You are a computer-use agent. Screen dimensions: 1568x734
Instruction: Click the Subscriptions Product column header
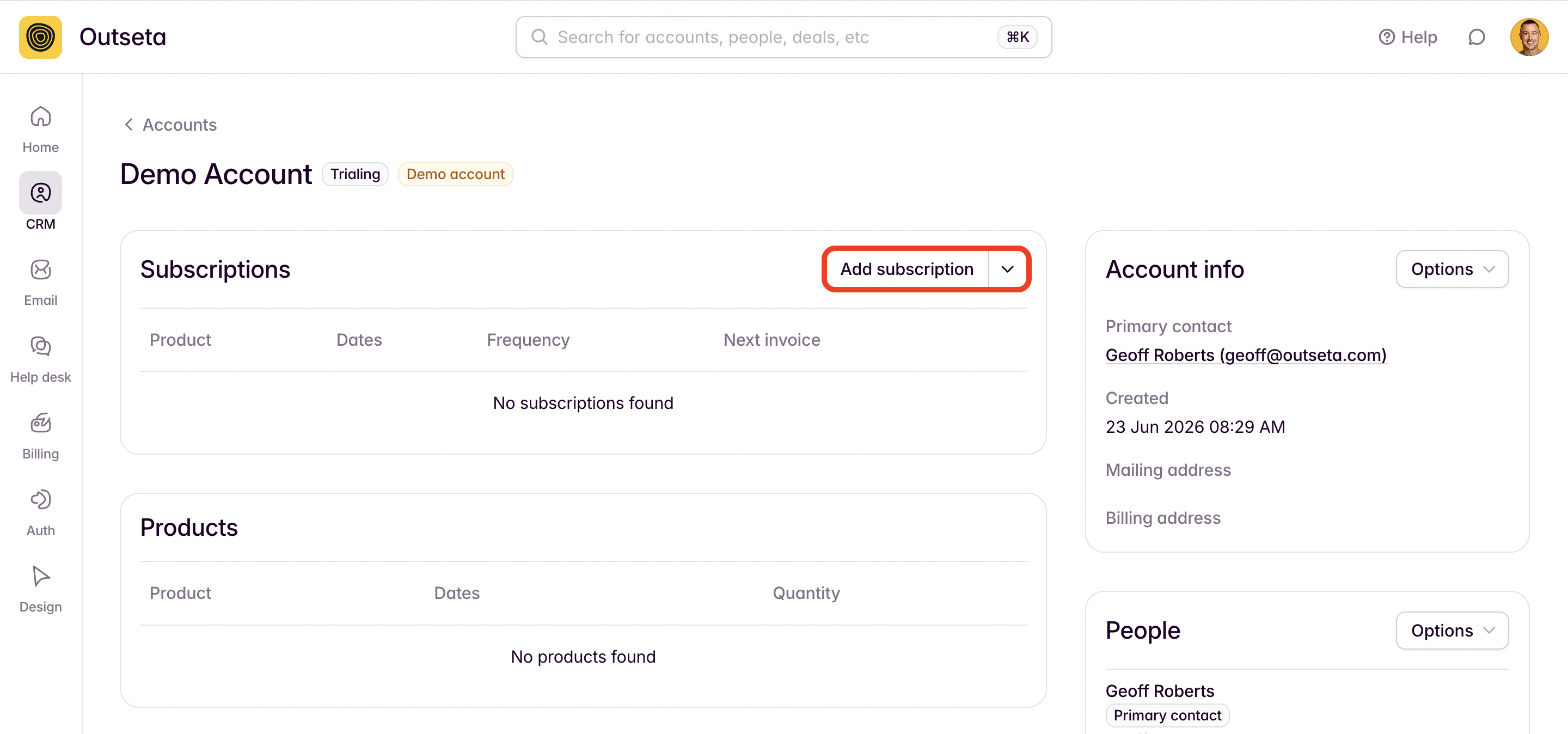(x=181, y=340)
